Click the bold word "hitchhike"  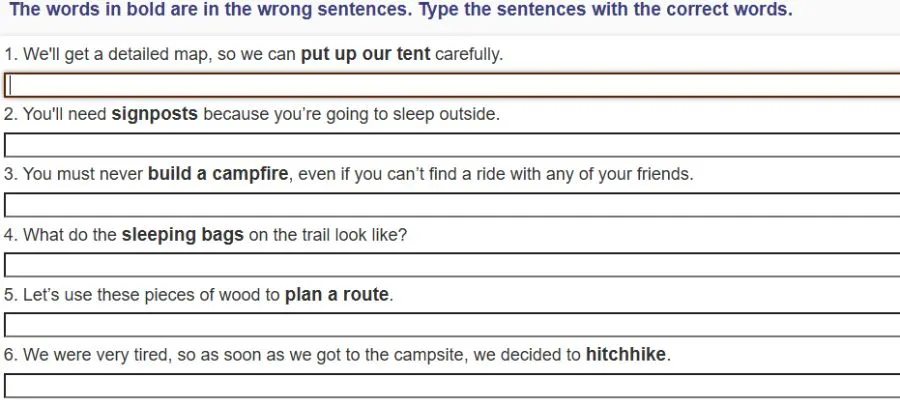coord(625,355)
